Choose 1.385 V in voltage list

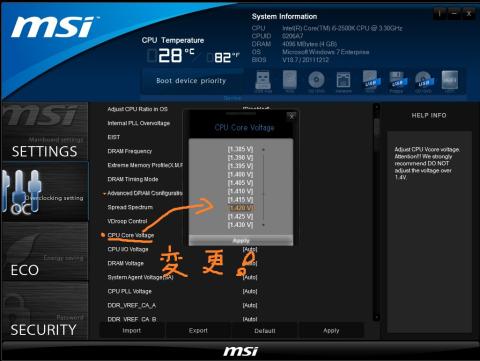tap(240, 149)
